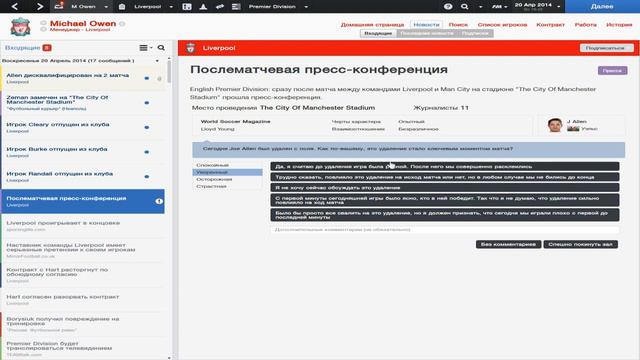640x360 pixels.
Task: Open the Контракт tab
Action: tap(550, 24)
